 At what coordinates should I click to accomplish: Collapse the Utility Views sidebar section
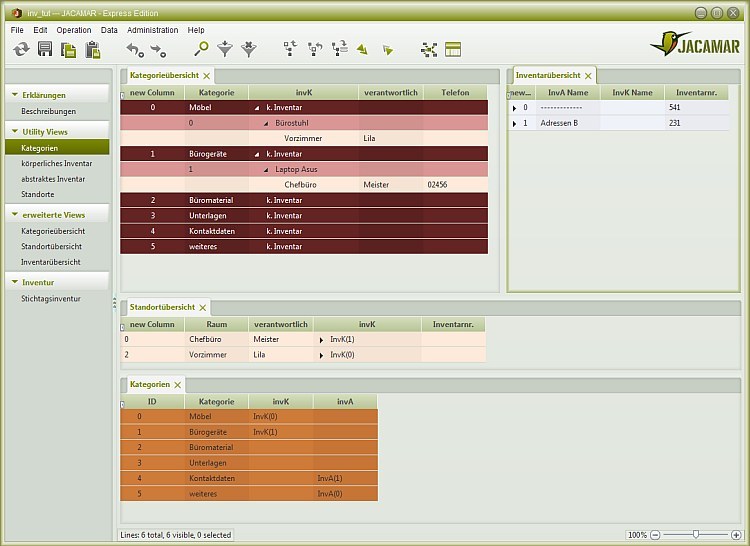click(15, 131)
